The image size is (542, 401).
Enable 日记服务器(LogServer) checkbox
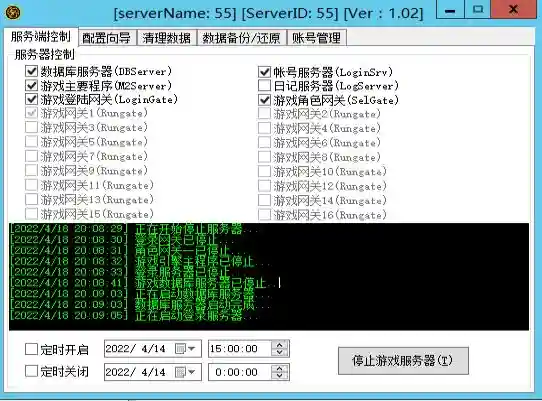click(264, 86)
